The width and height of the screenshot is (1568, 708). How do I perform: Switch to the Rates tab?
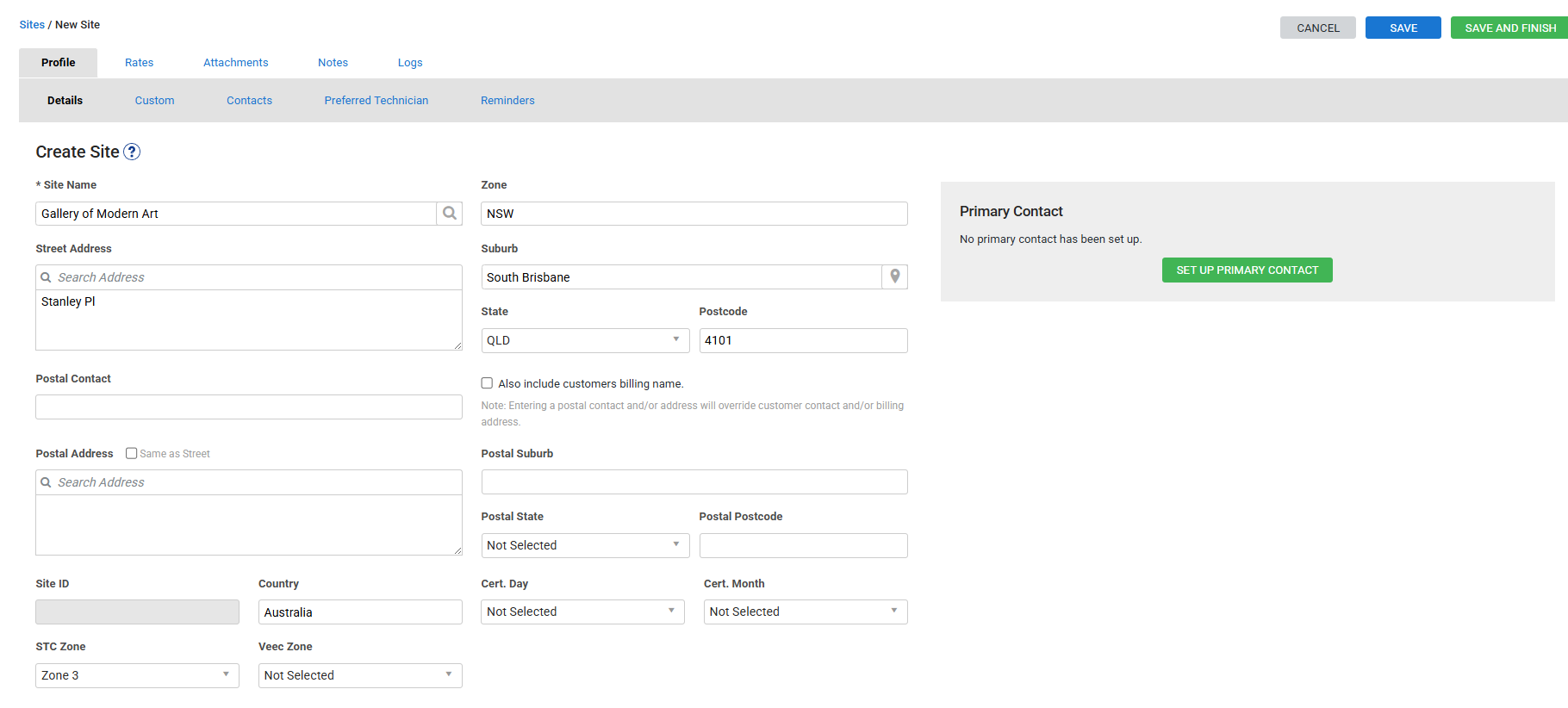[x=139, y=63]
